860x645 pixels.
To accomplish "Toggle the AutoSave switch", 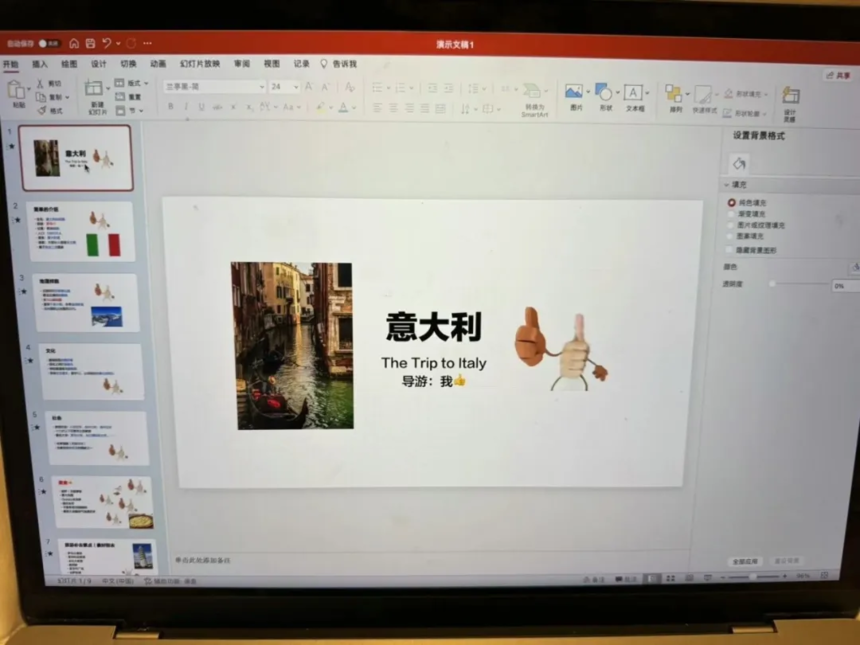I will (x=49, y=43).
